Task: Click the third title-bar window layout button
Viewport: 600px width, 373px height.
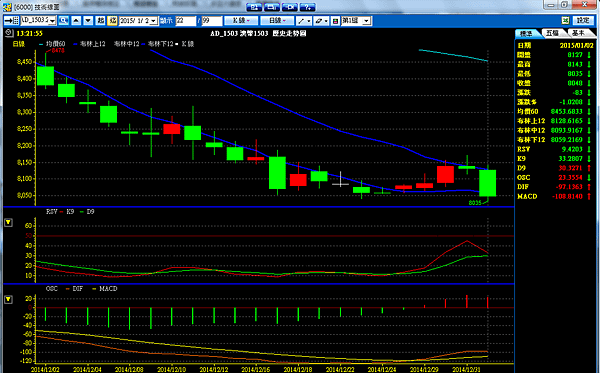Action: coord(290,7)
